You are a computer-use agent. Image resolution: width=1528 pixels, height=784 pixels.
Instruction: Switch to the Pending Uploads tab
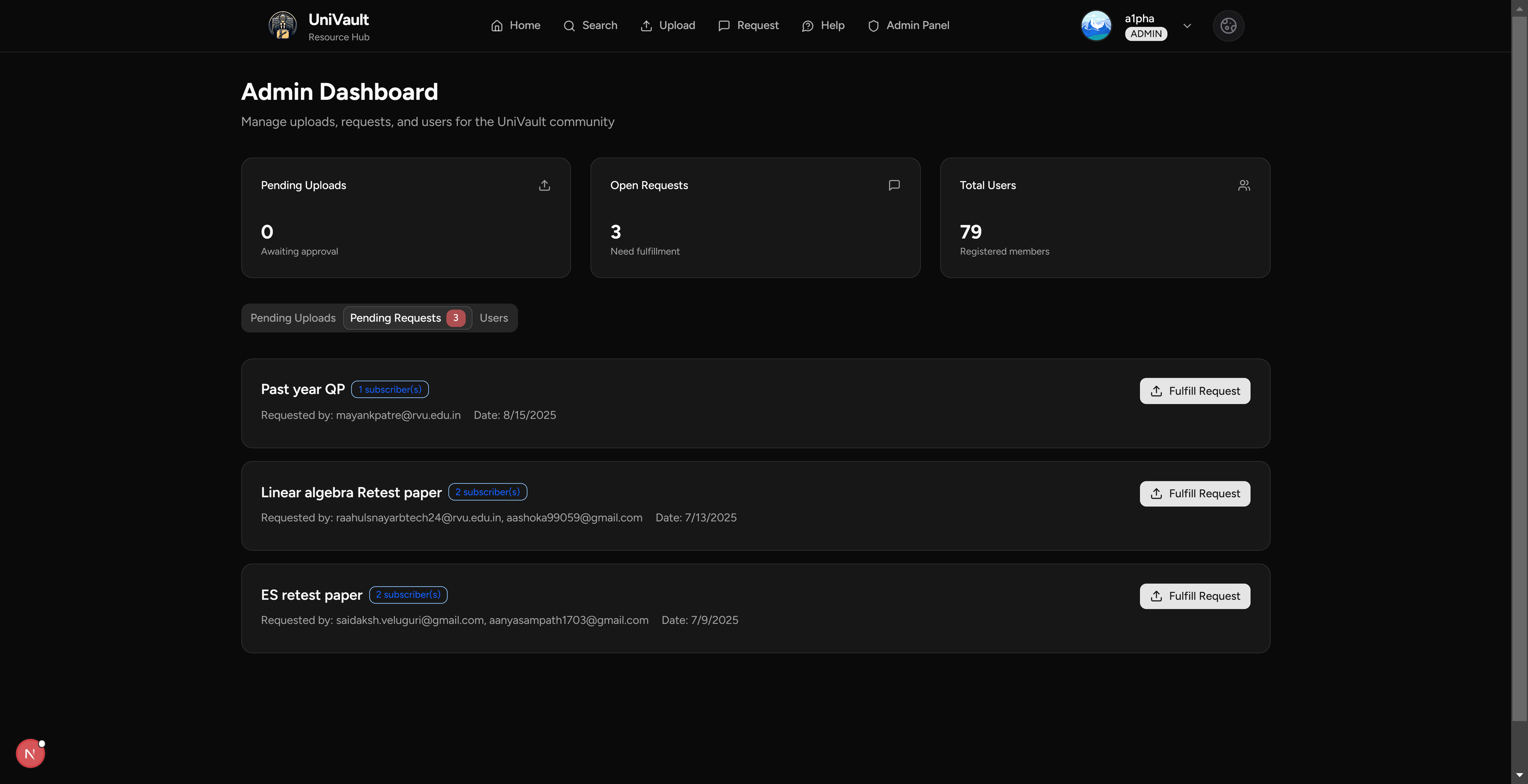coord(292,318)
